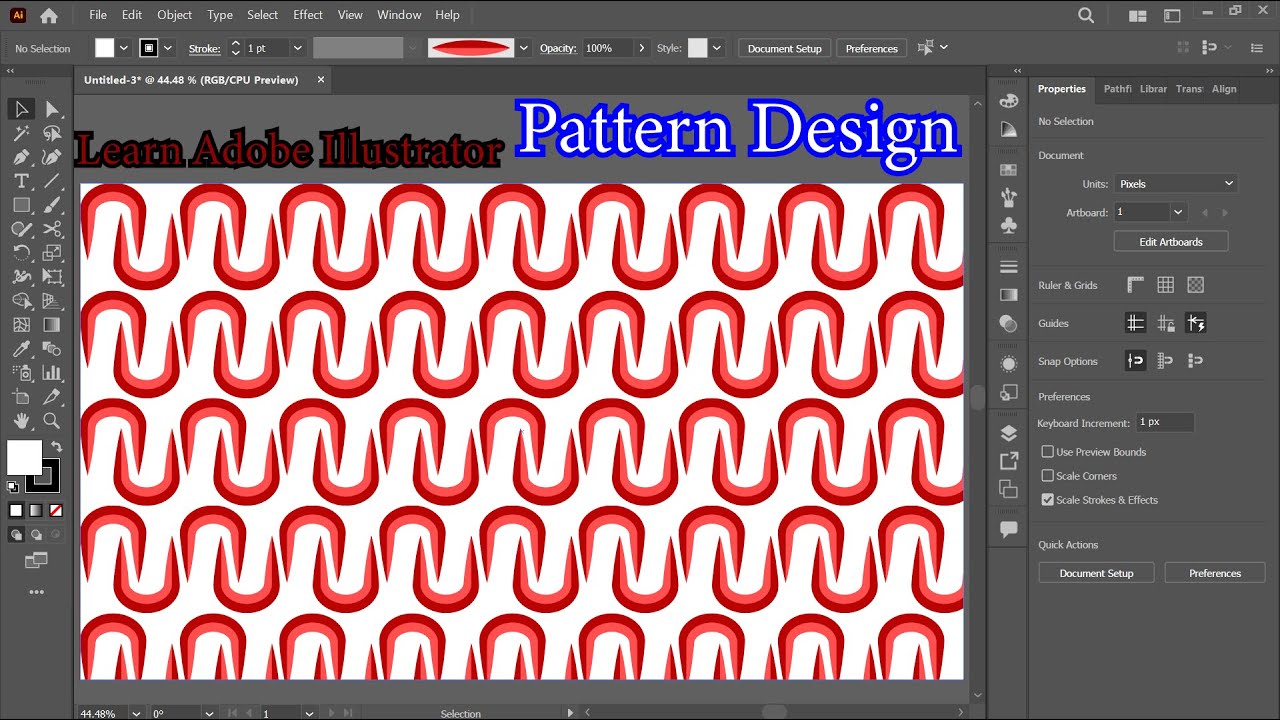Toggle Show Rulers in Ruler & Grids

pos(1135,285)
